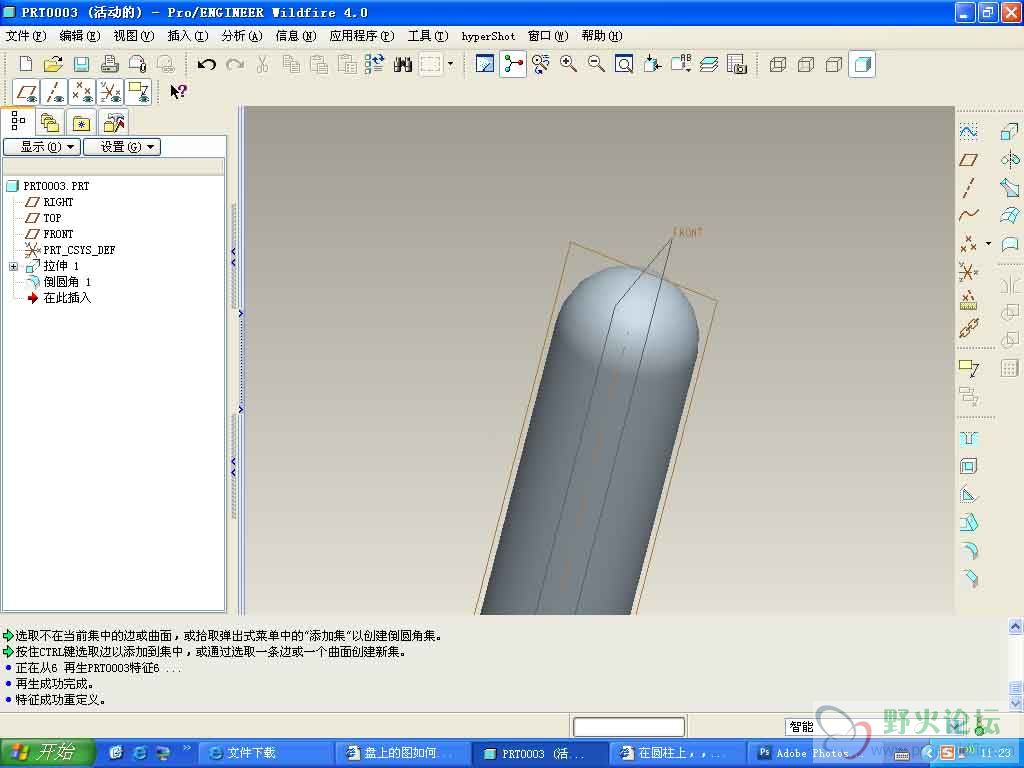Create a datum plane from right toolbar

[x=968, y=159]
